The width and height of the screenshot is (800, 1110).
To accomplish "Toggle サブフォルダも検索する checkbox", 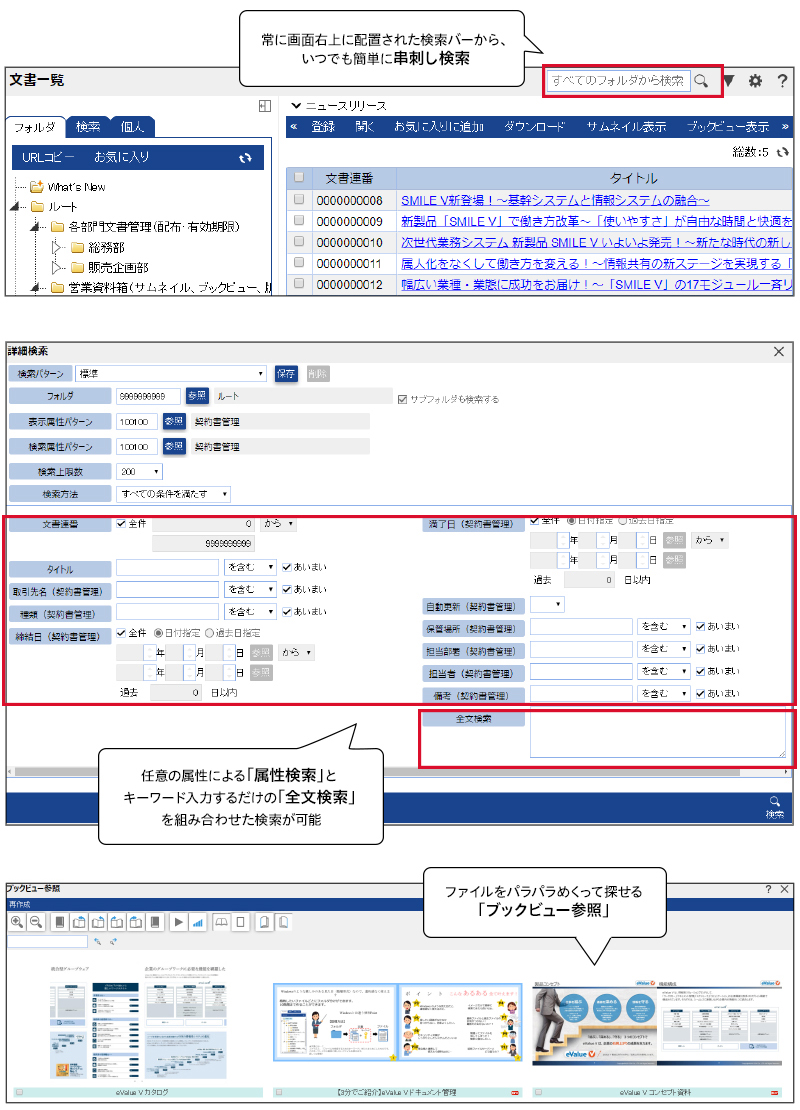I will tap(403, 399).
